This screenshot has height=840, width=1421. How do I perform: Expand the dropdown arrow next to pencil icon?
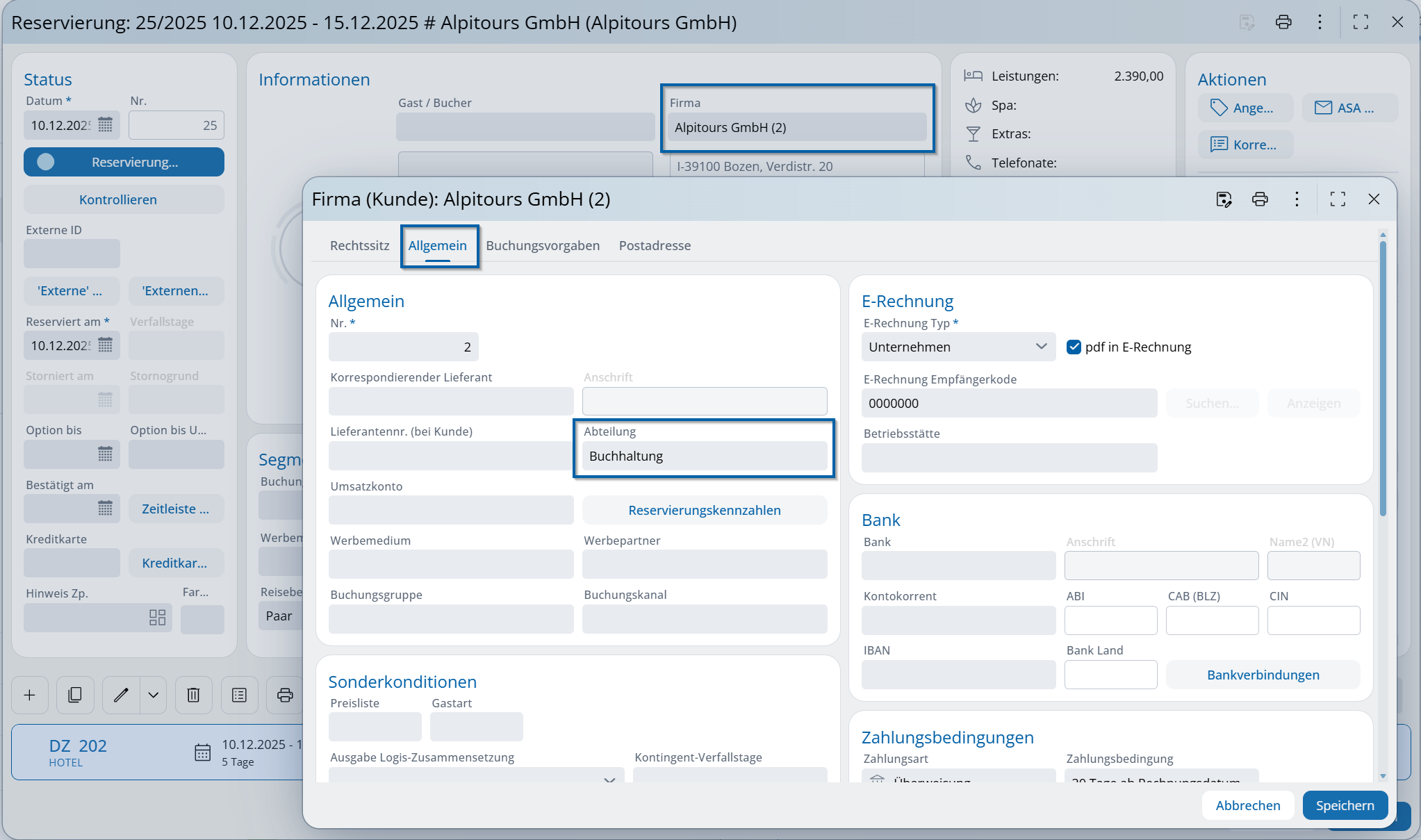coord(154,695)
